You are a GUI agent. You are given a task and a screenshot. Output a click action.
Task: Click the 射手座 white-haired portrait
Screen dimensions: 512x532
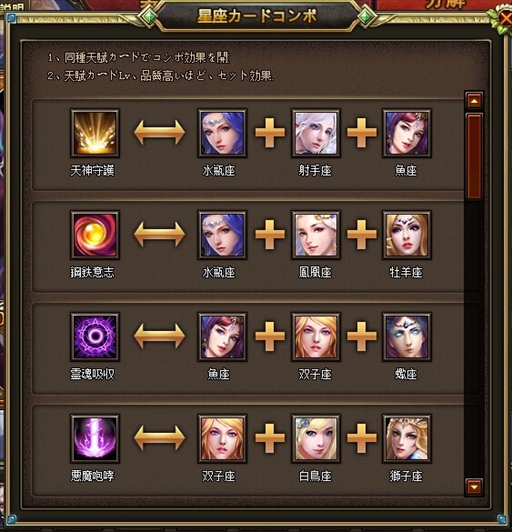click(x=316, y=133)
